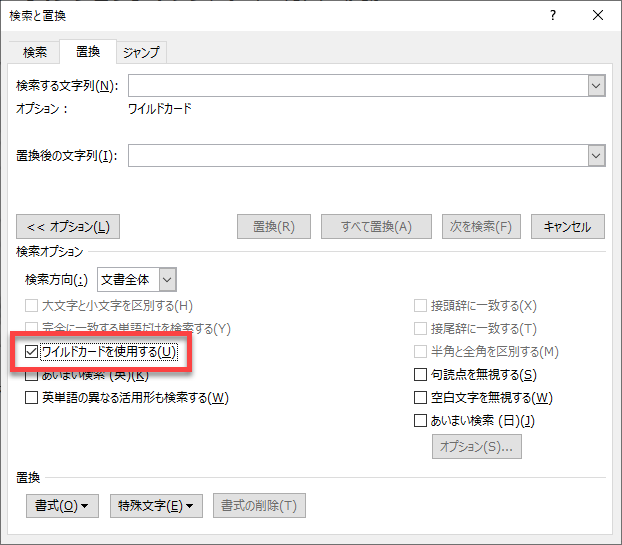Close the 検索と置換 dialog

pos(597,16)
